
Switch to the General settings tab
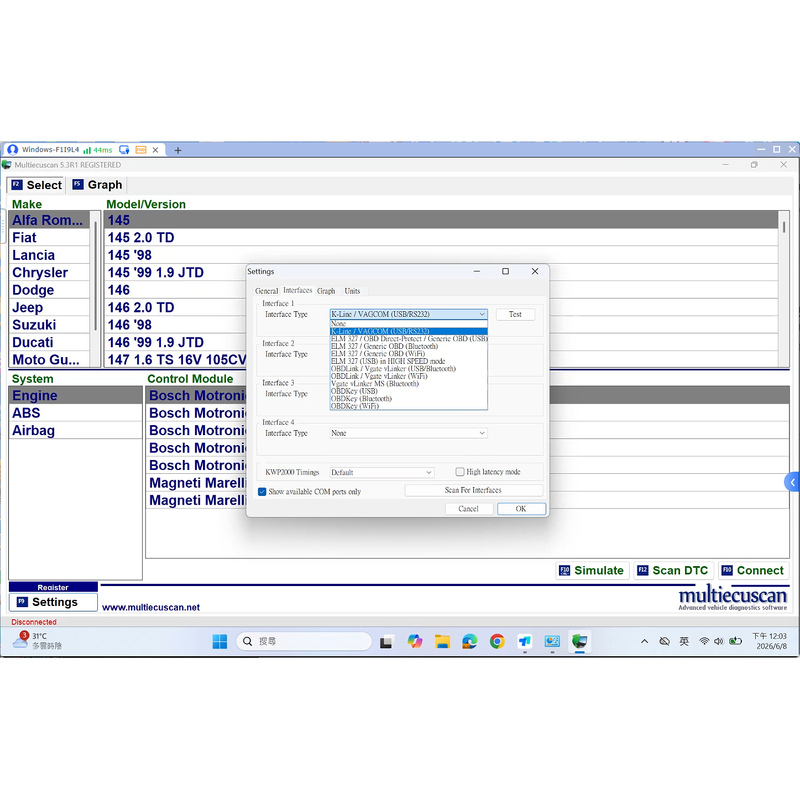click(266, 291)
